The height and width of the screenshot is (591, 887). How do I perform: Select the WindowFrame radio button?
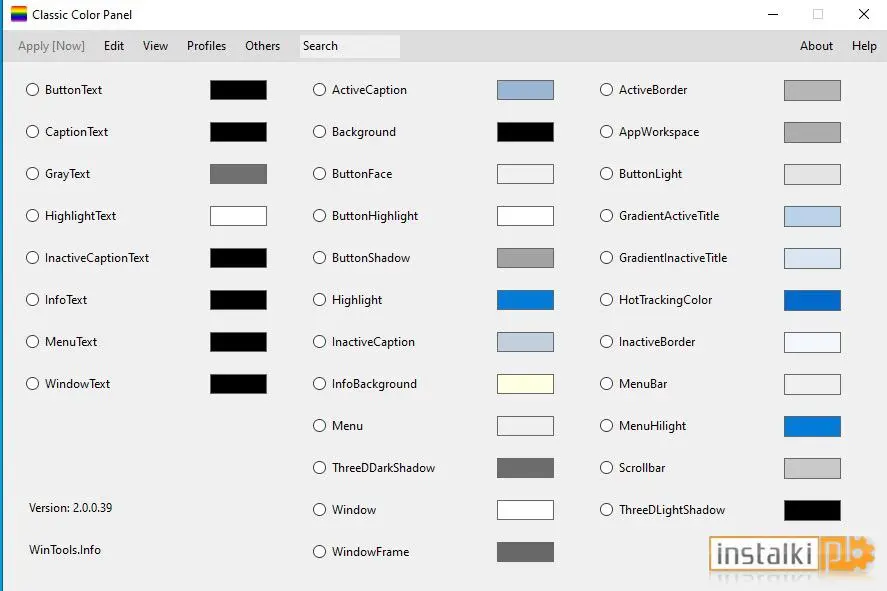coord(319,551)
